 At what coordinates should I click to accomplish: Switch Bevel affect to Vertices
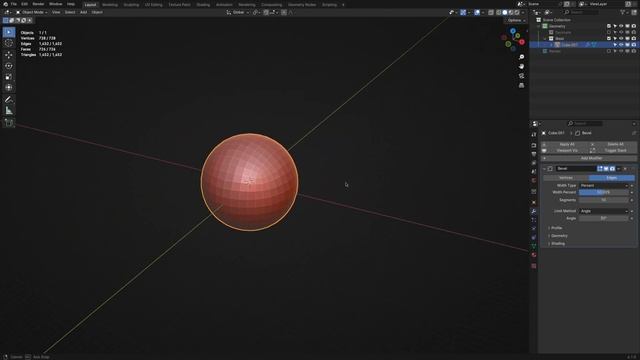pos(566,178)
